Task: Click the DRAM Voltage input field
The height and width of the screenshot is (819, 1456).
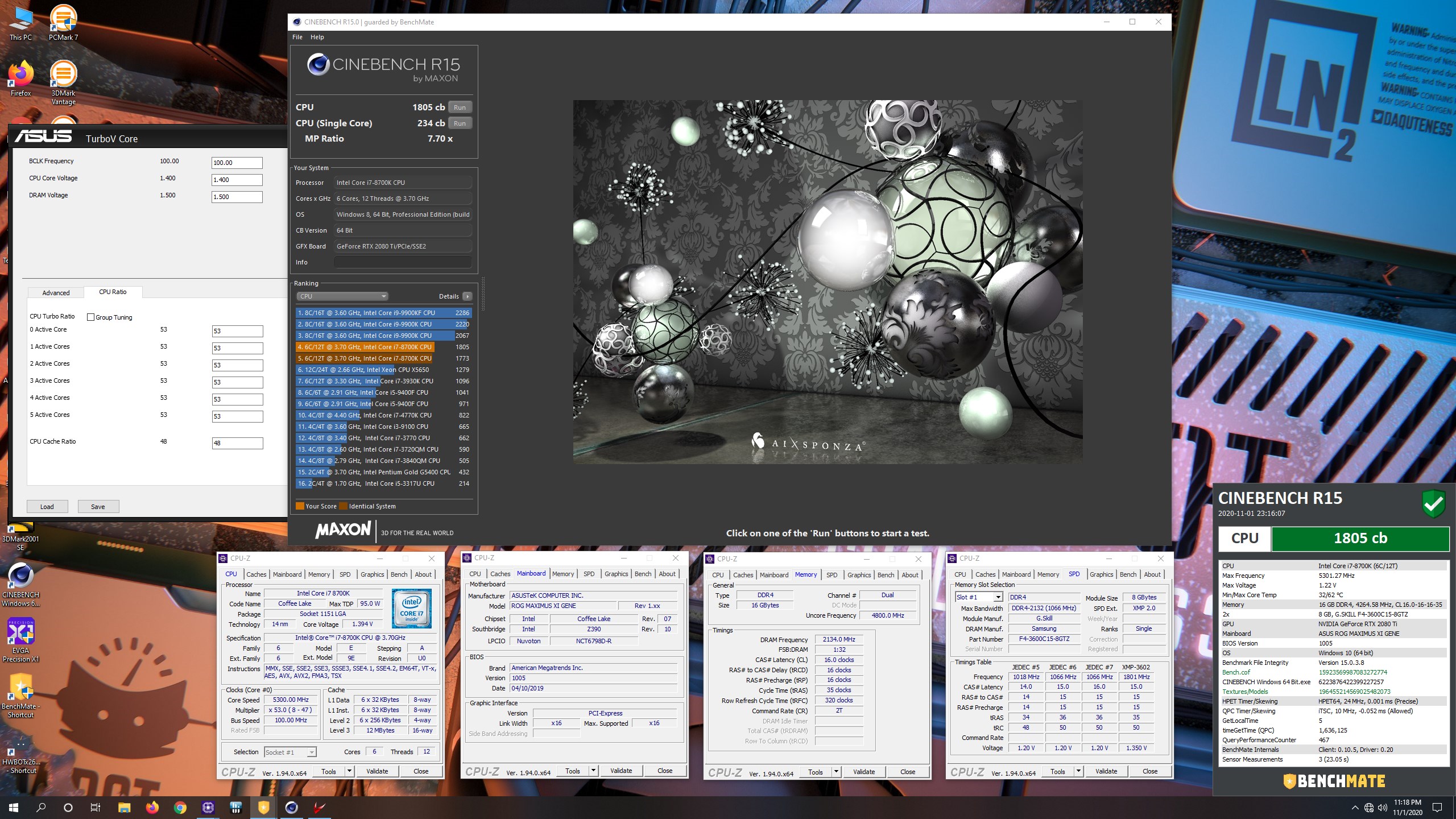Action: pyautogui.click(x=237, y=197)
